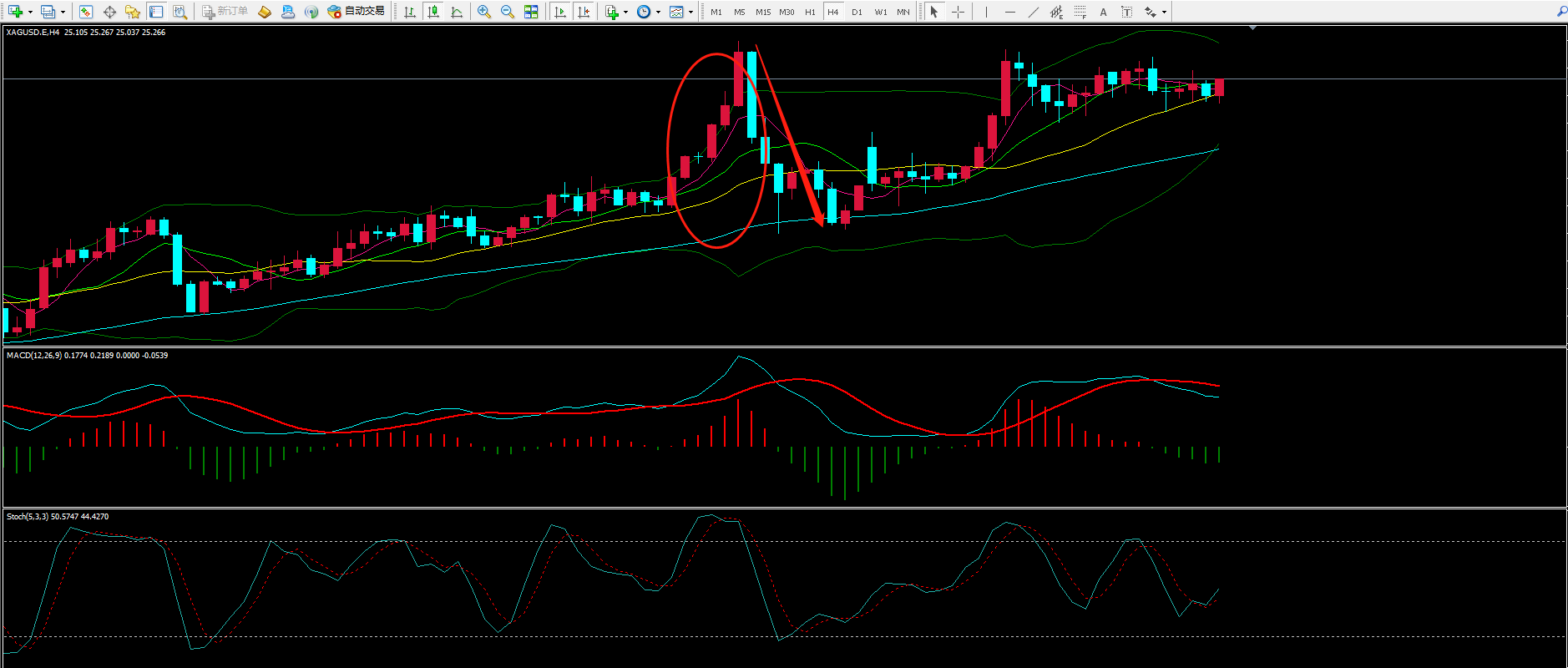
Task: Expand the chart Templates dropdown
Action: tap(690, 12)
